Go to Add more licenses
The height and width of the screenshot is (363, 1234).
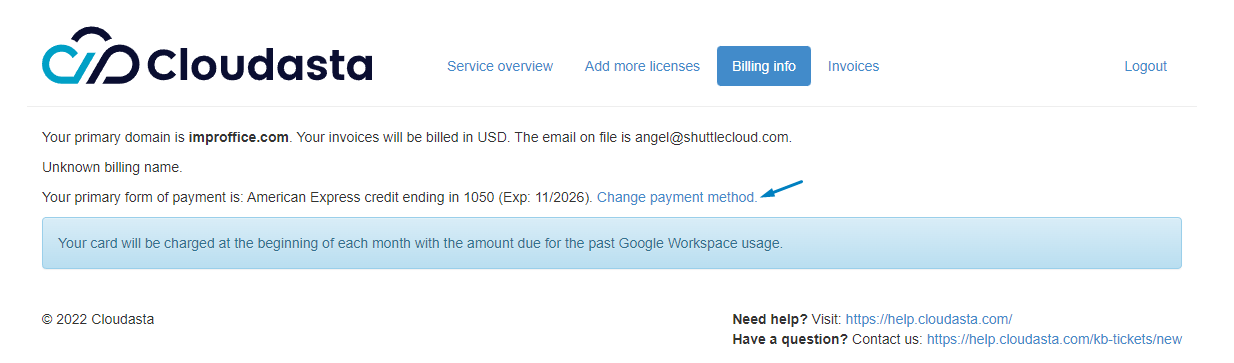(642, 66)
